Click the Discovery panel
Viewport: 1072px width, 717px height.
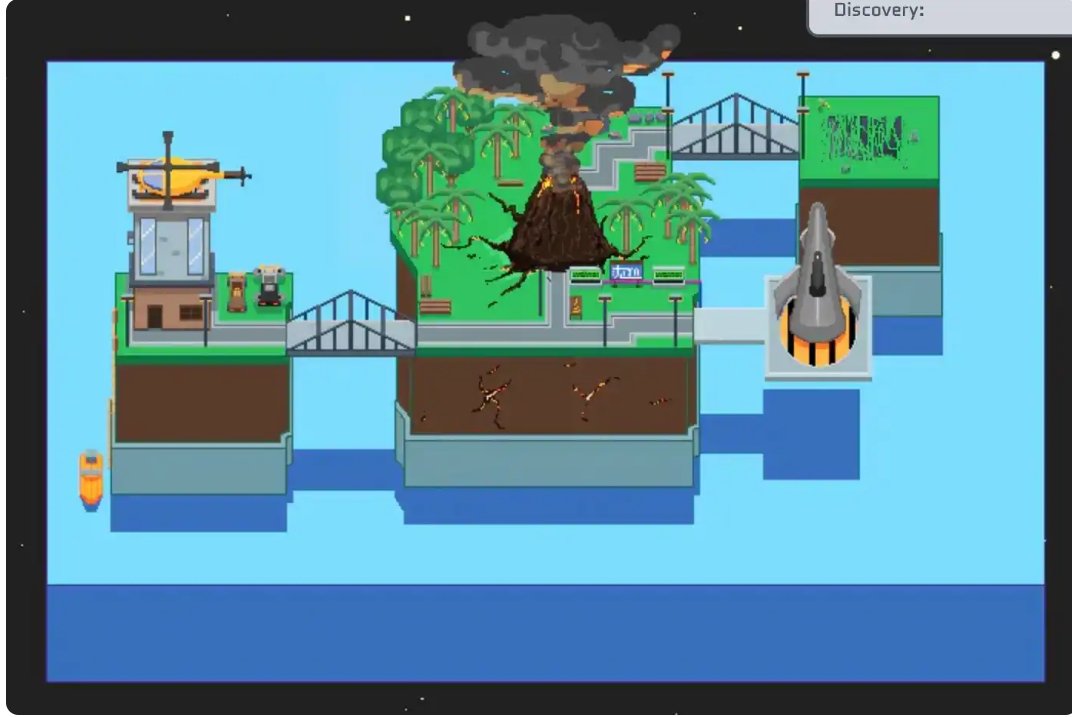938,14
